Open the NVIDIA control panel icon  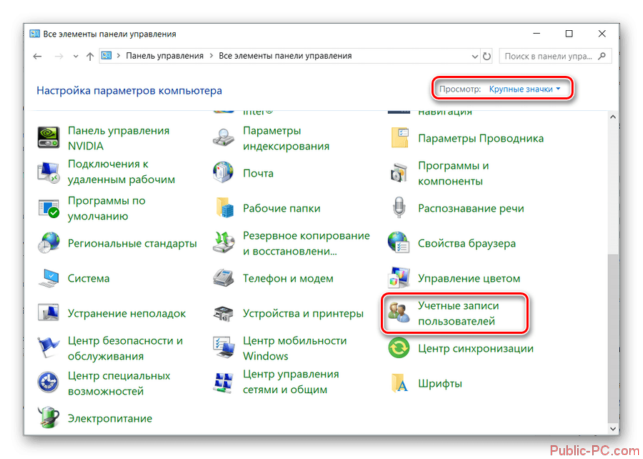[x=48, y=138]
